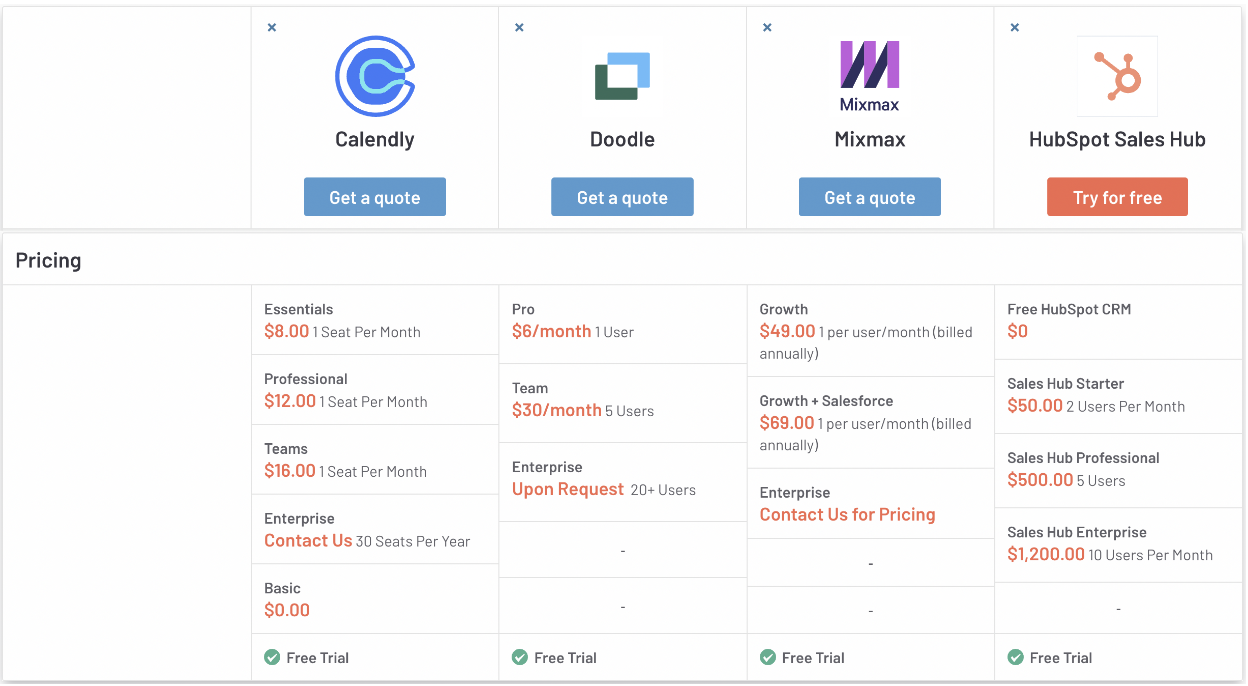Click Calendly Enterprise Contact Us text

click(308, 540)
